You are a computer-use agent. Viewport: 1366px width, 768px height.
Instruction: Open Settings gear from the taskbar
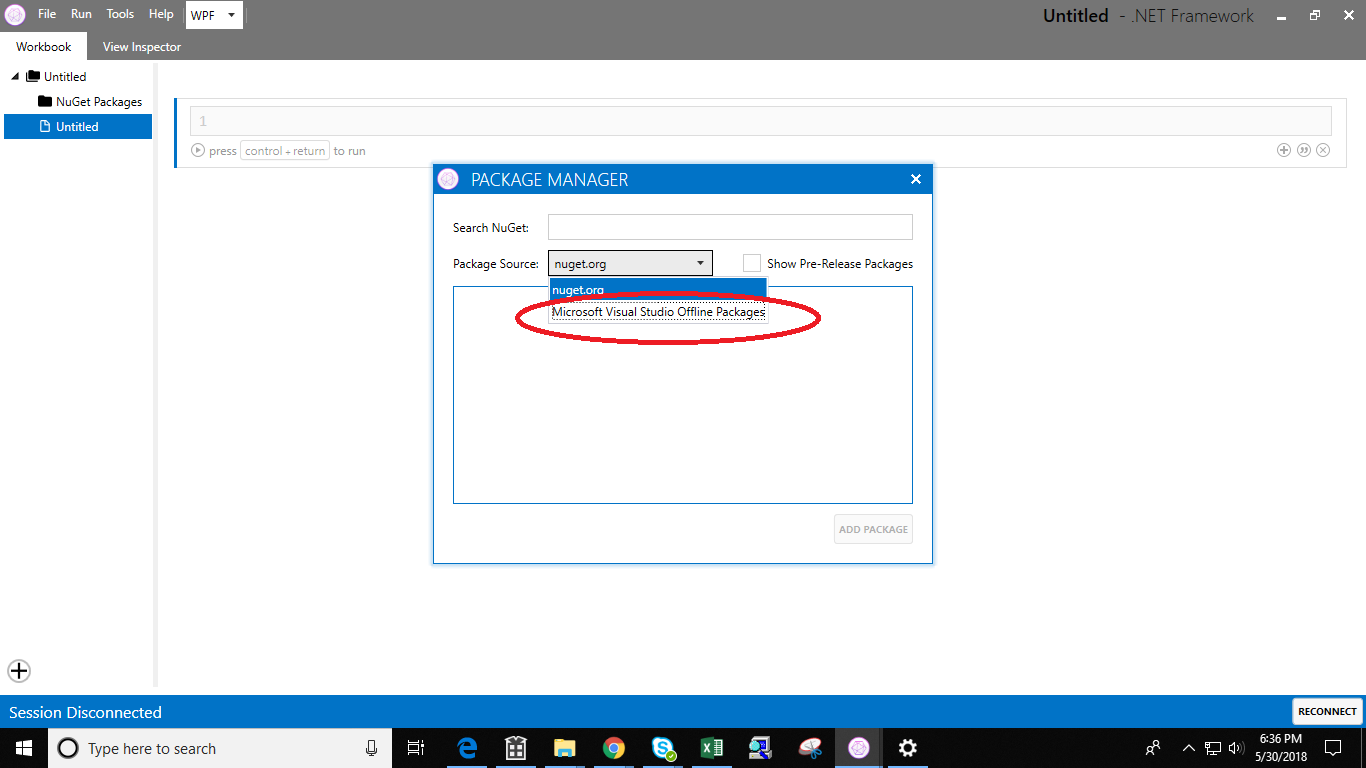click(x=908, y=748)
